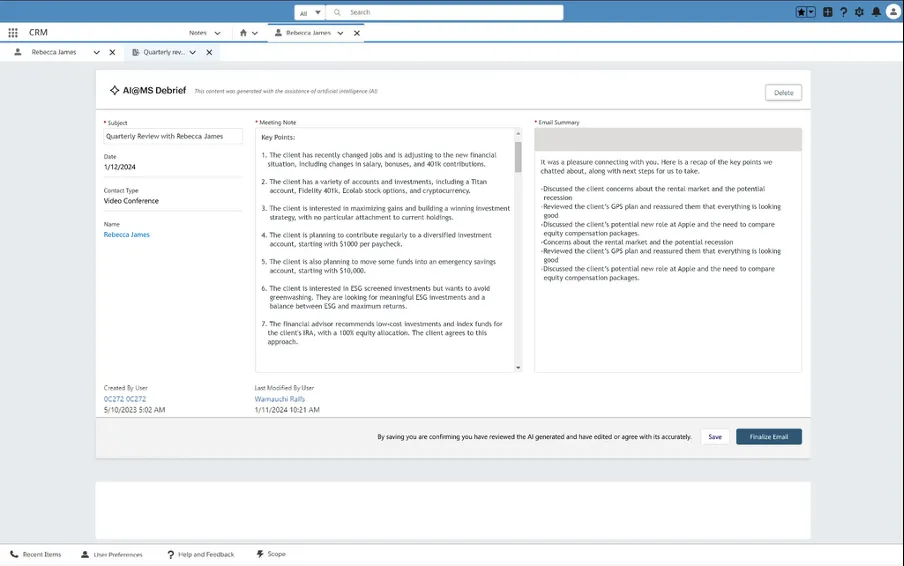Open Scope in the utility bar
This screenshot has height=566, width=904.
click(x=271, y=554)
